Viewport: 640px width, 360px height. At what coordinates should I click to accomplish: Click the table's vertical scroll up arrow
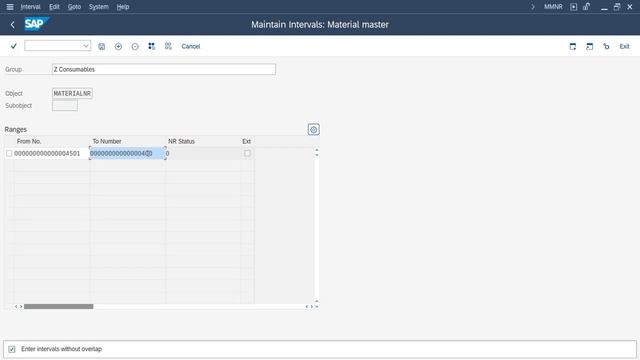pos(317,150)
